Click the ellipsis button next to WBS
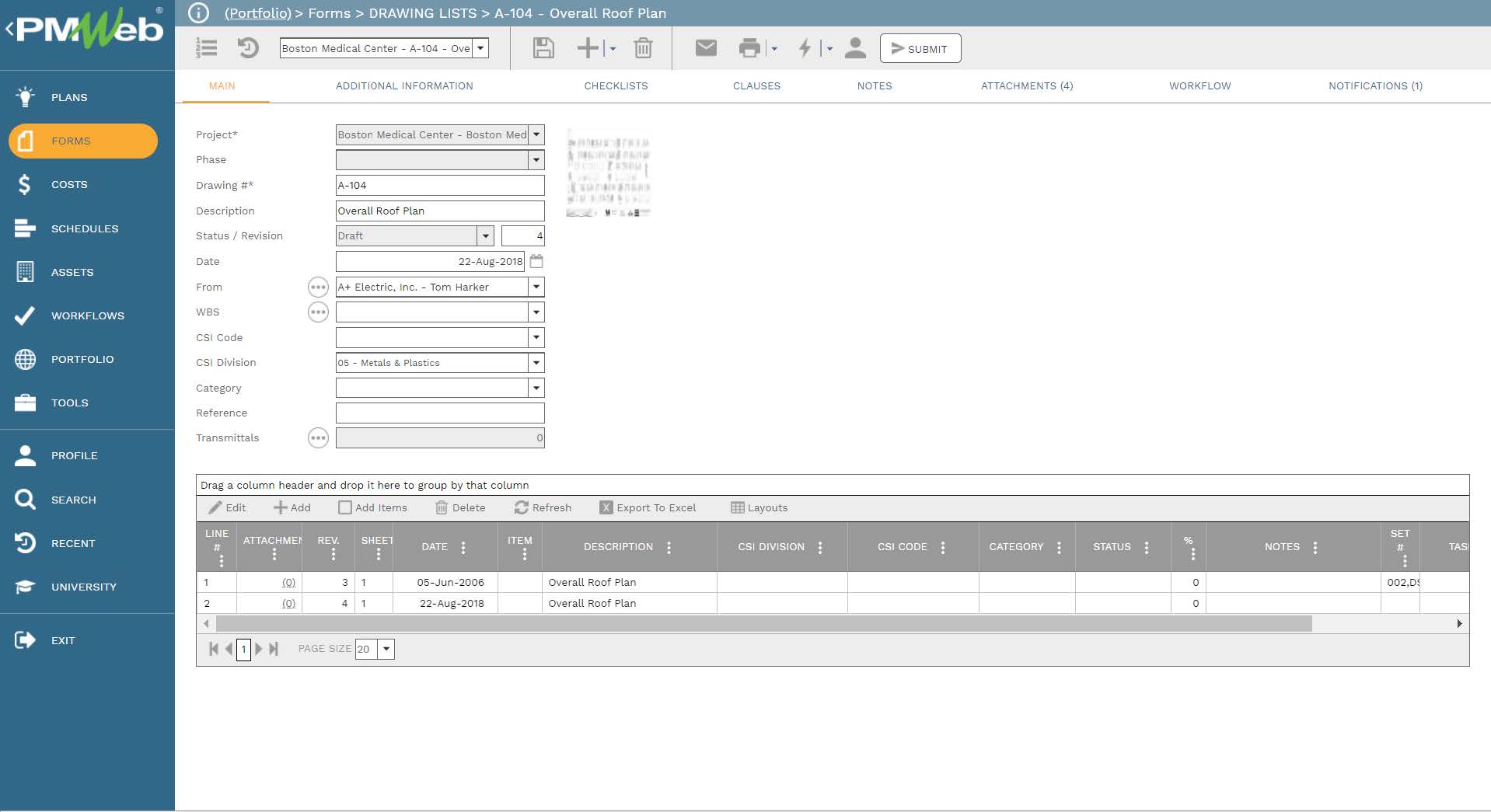The height and width of the screenshot is (812, 1491). pos(318,312)
